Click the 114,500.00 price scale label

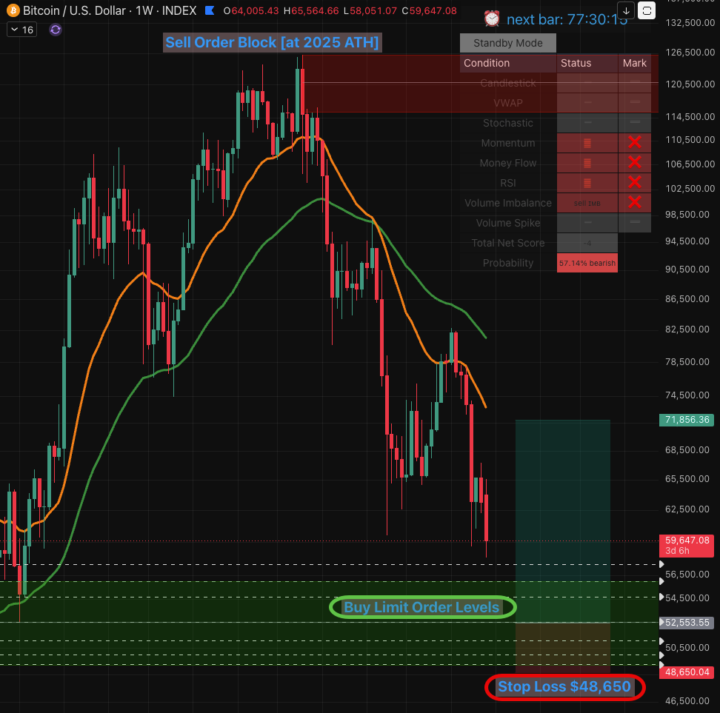click(x=690, y=117)
